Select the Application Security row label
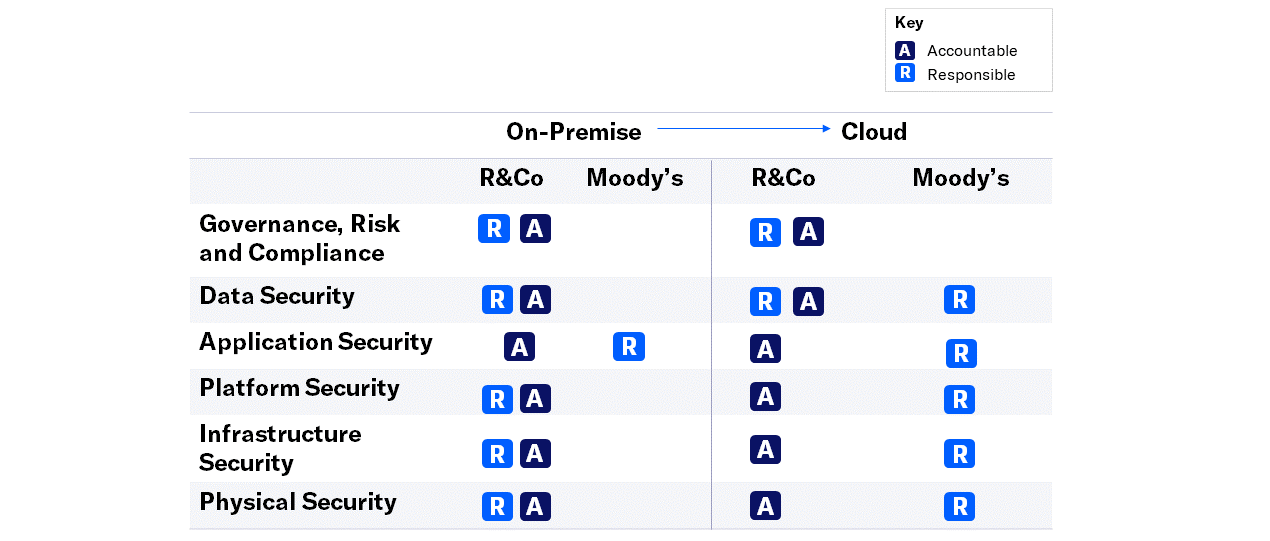This screenshot has height=541, width=1270. pos(315,342)
